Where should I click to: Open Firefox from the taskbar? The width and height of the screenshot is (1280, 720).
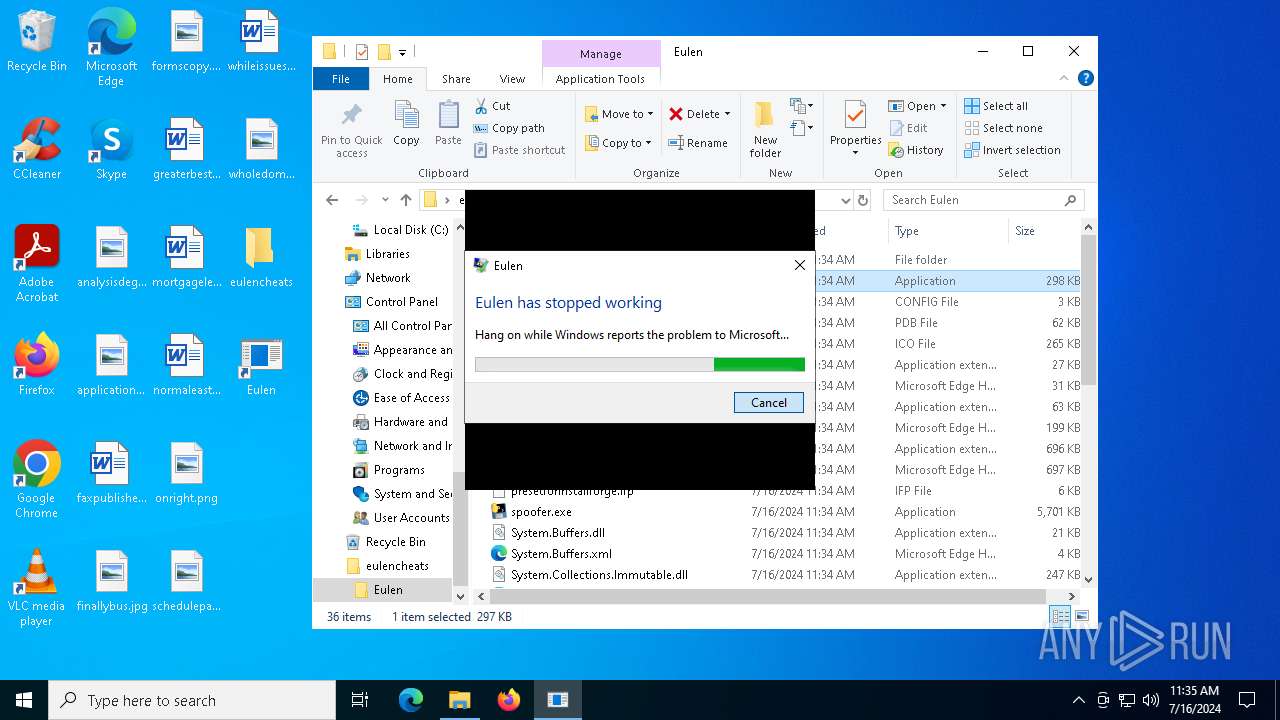click(x=509, y=700)
